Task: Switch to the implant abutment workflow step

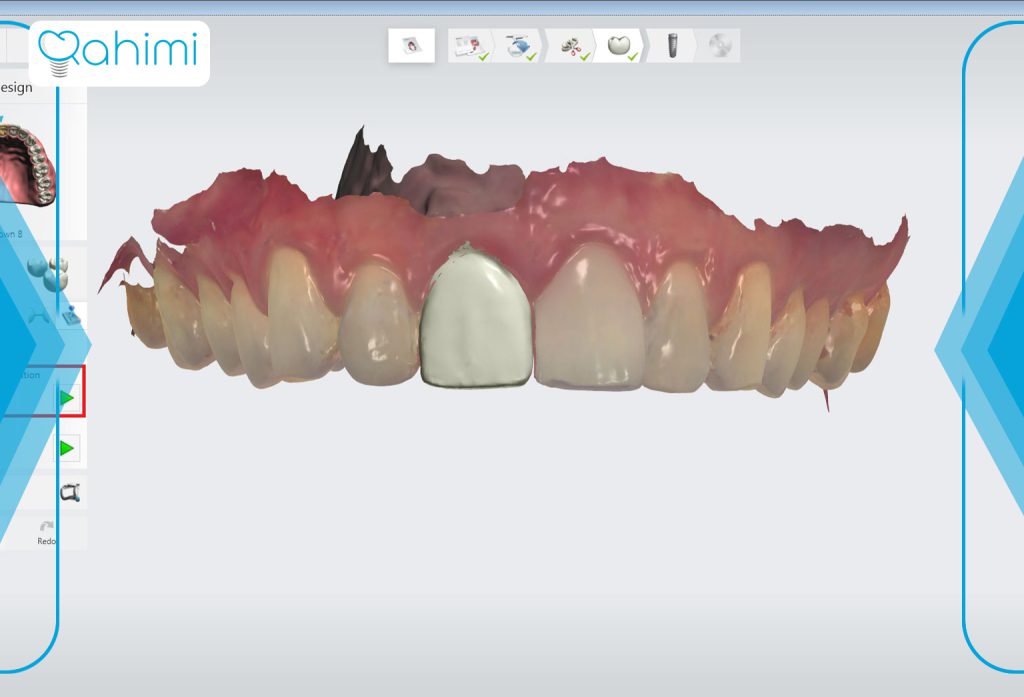Action: (x=671, y=46)
